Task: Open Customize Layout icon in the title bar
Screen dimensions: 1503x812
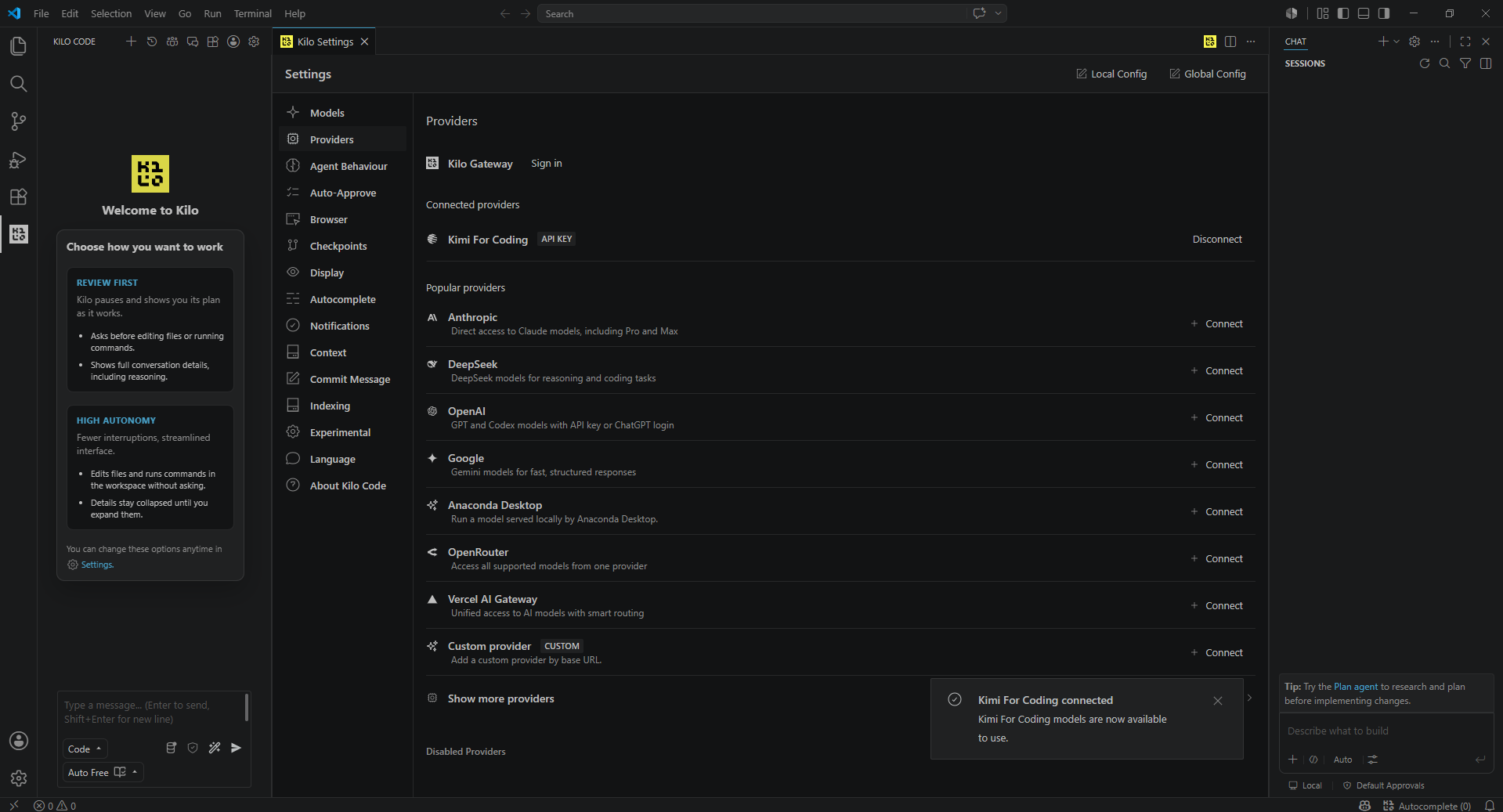Action: [x=1323, y=13]
